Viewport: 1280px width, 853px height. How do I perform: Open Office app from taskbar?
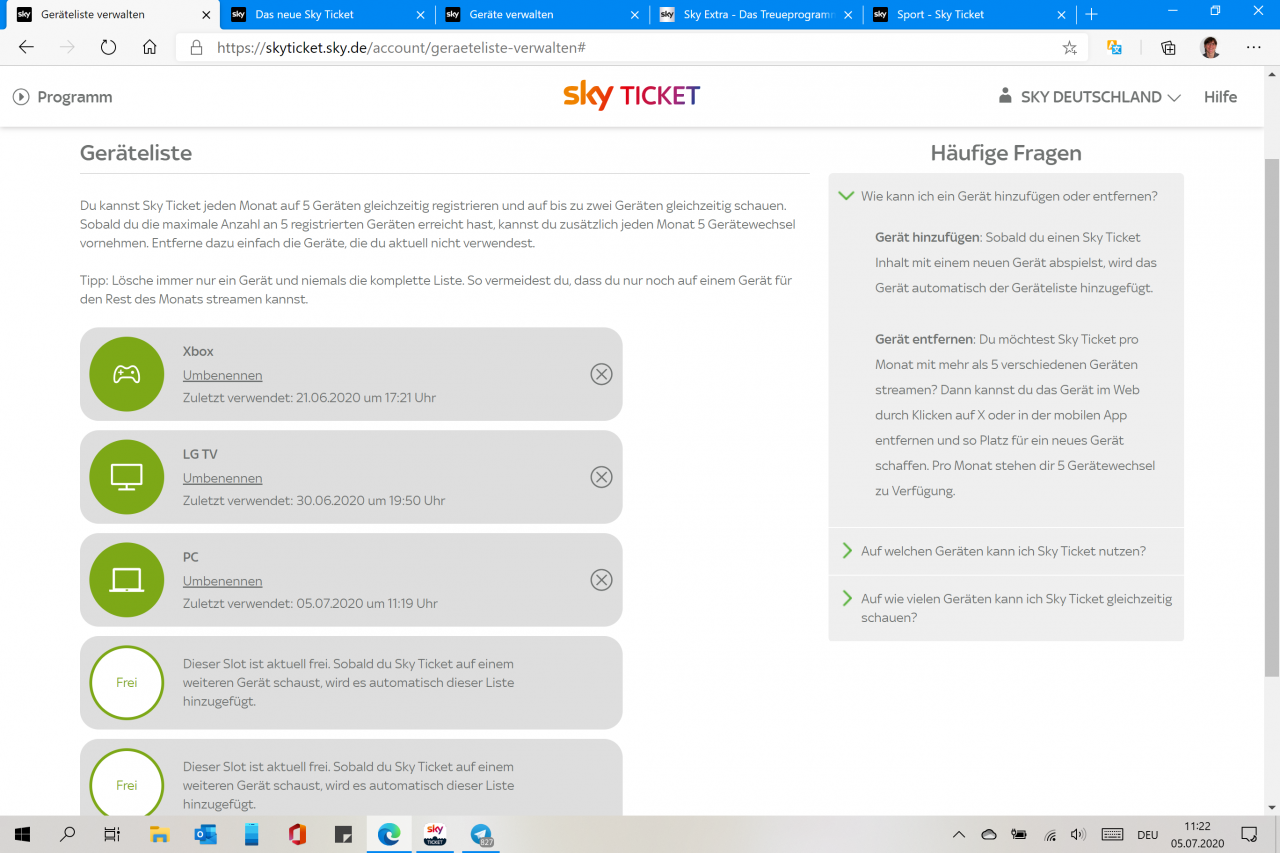click(297, 834)
